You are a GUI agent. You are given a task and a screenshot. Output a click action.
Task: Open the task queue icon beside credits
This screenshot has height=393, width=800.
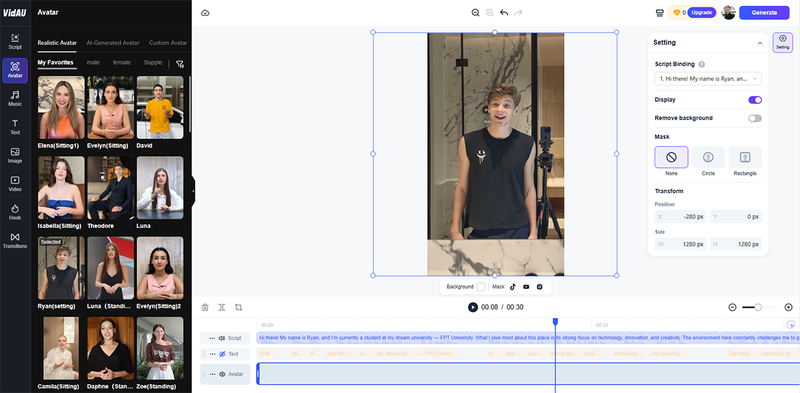click(659, 13)
